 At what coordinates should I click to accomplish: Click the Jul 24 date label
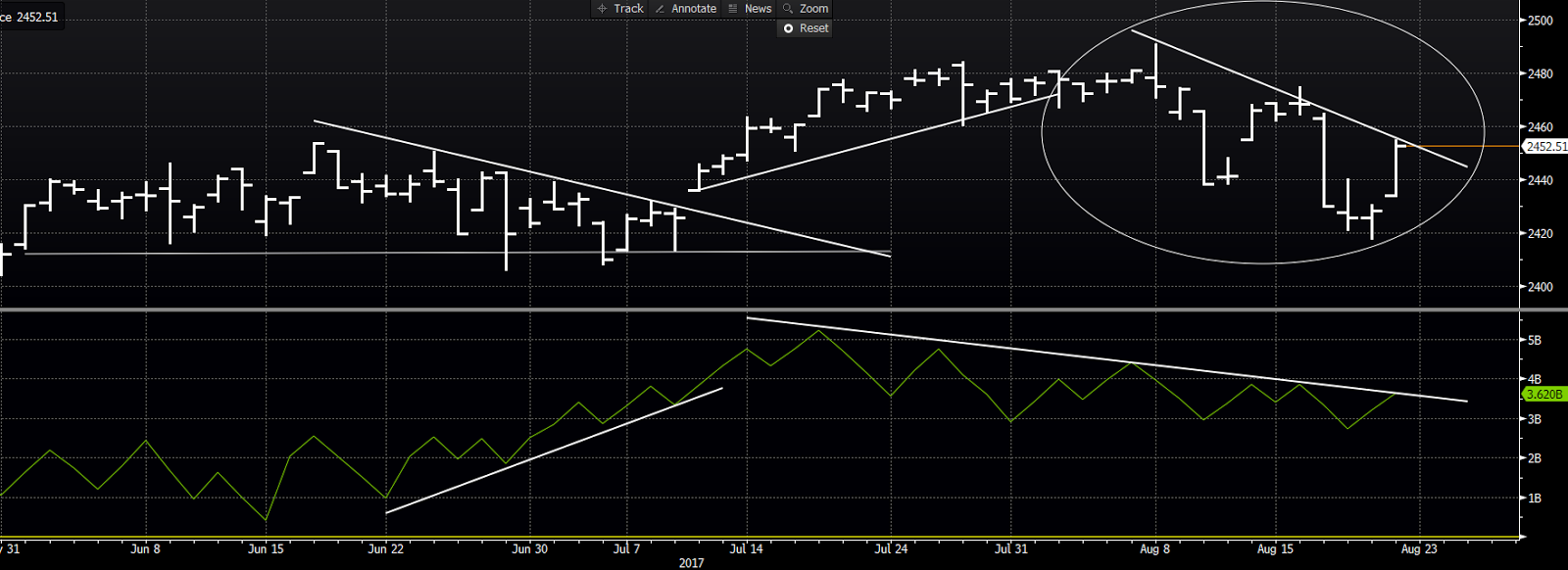click(890, 548)
